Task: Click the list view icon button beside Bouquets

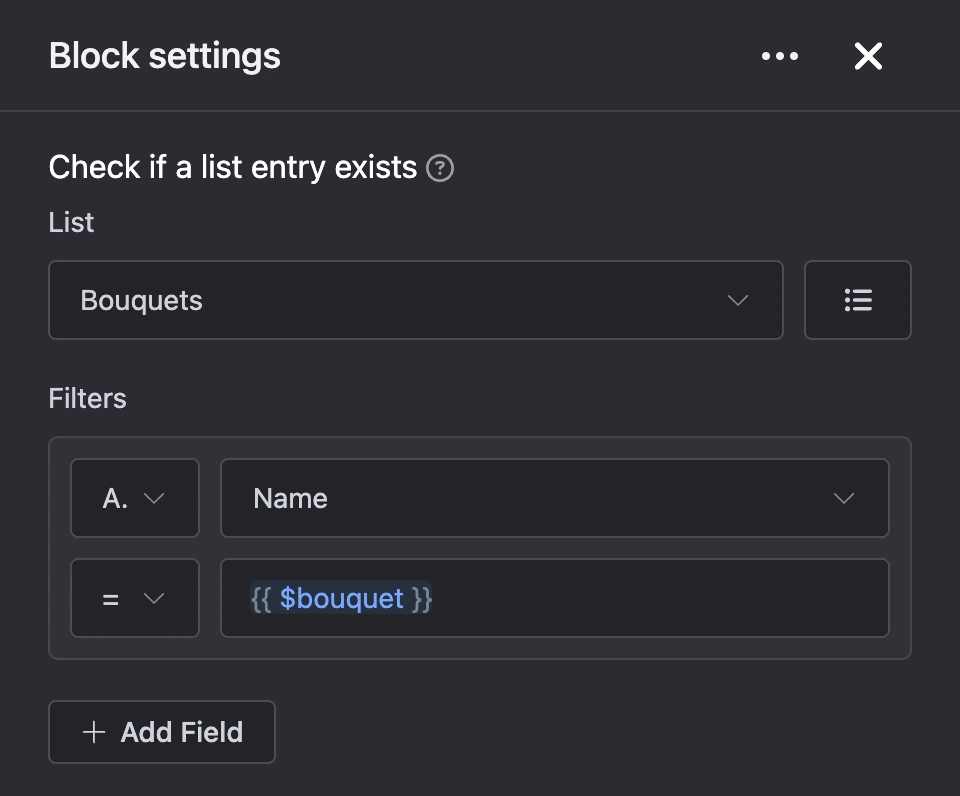Action: [x=858, y=300]
